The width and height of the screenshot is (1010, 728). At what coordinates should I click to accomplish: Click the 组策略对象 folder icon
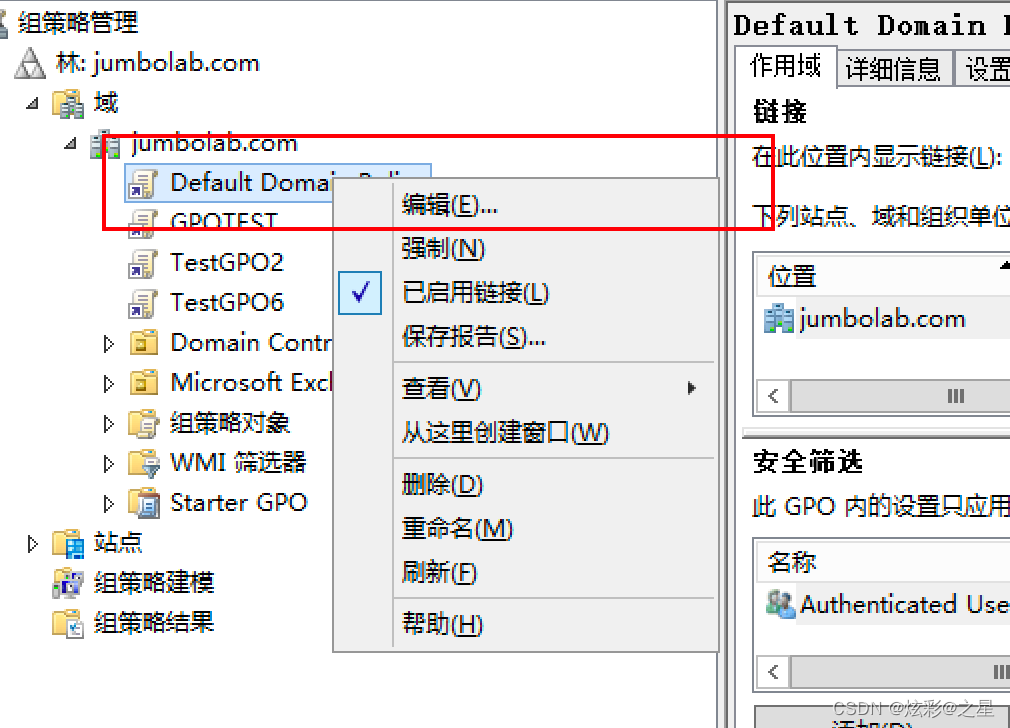tap(144, 423)
